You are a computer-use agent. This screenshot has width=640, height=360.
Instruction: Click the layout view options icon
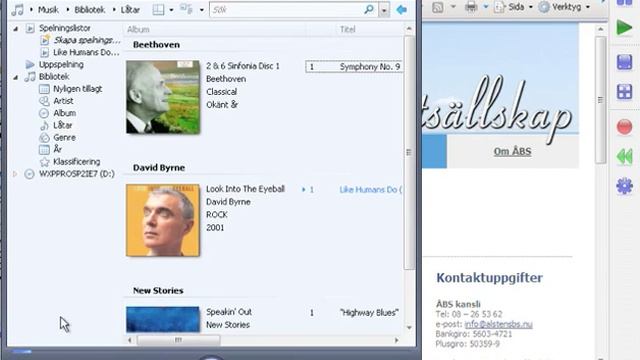point(158,9)
